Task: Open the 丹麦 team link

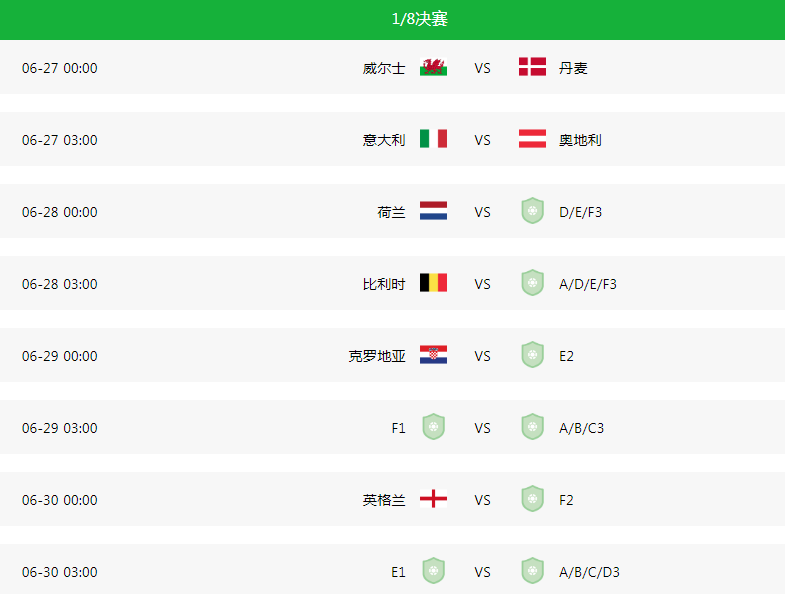Action: [573, 69]
